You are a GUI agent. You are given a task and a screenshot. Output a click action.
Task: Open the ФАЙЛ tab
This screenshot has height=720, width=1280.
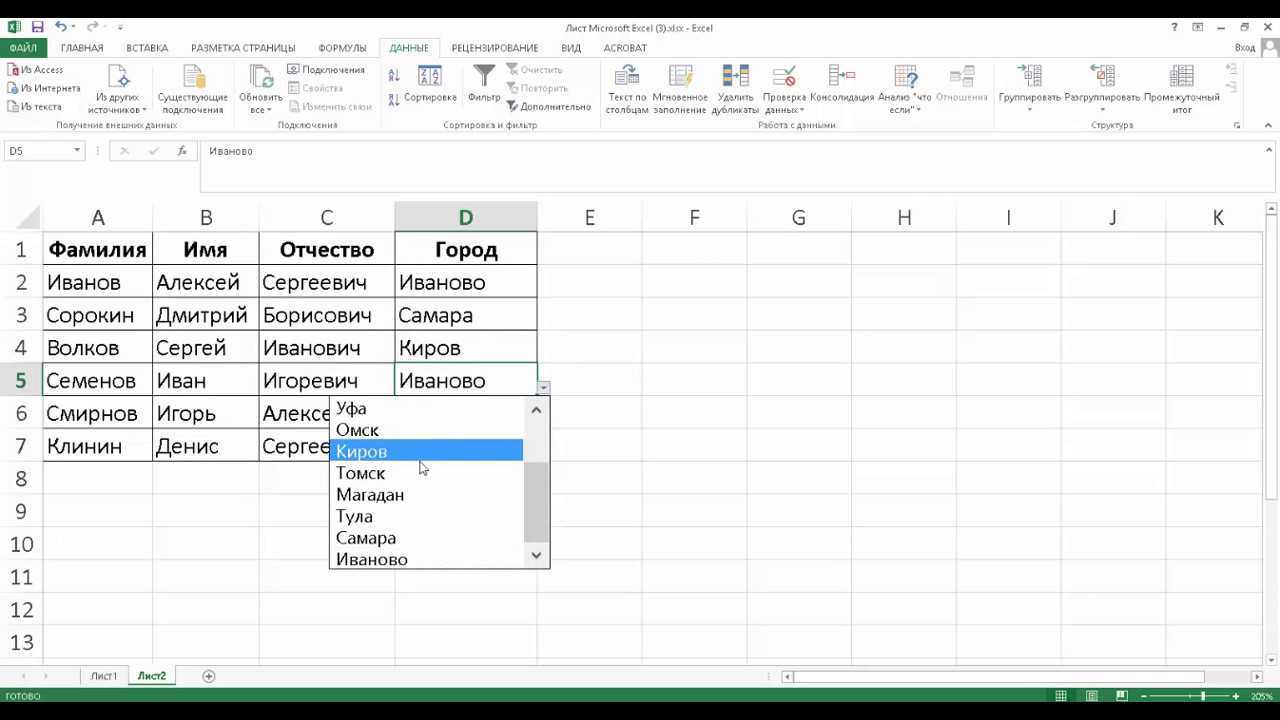[x=23, y=48]
